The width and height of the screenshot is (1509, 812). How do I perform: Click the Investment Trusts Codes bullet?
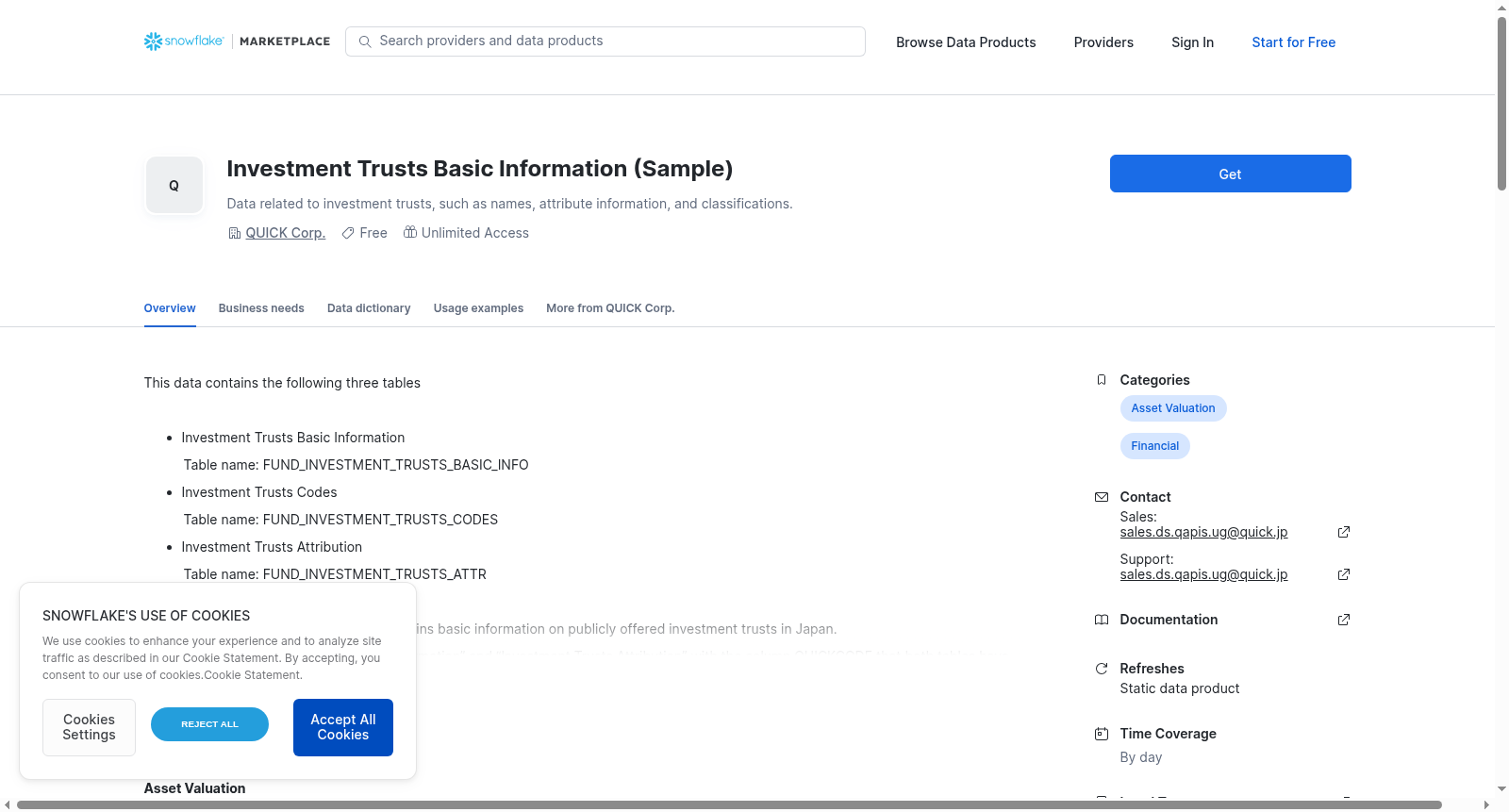coord(259,492)
